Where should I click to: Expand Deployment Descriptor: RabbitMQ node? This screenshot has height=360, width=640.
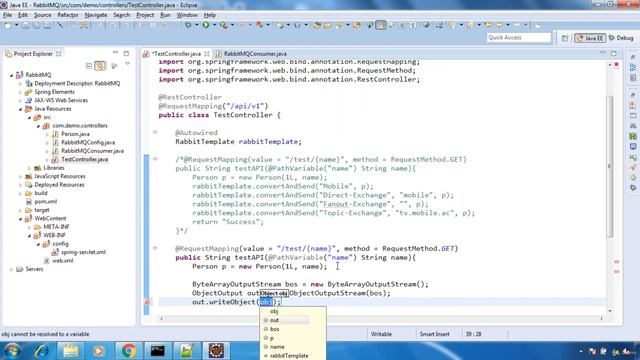20,84
